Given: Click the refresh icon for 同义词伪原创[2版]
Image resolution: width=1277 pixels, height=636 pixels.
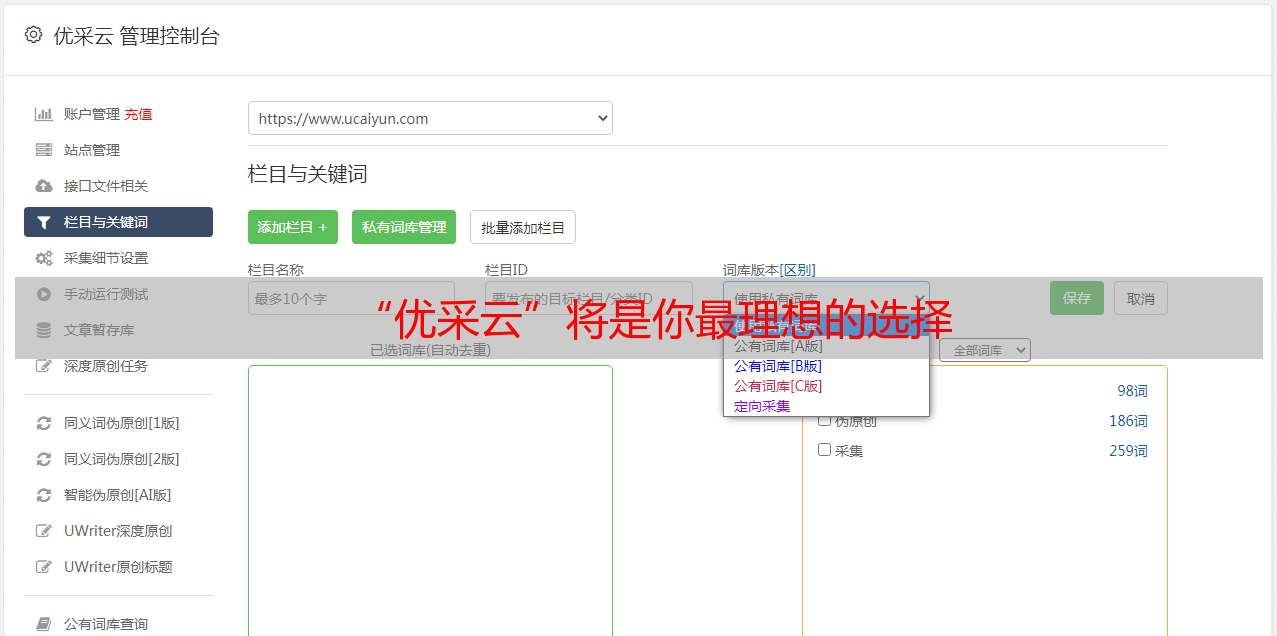Looking at the screenshot, I should click(43, 459).
